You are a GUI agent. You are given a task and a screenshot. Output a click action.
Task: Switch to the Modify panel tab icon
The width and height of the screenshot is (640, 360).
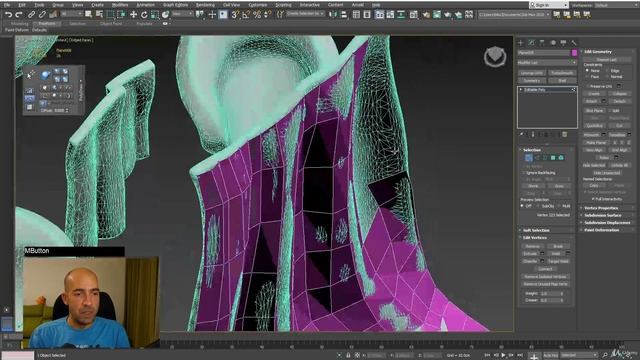[x=531, y=42]
